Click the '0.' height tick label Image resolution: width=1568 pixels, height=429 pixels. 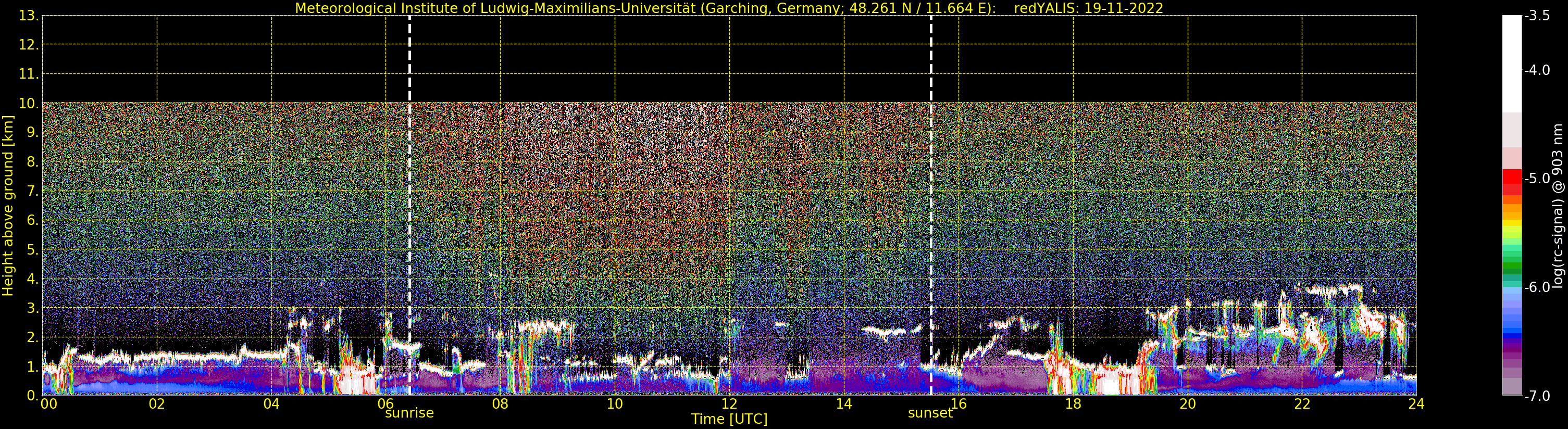33,396
